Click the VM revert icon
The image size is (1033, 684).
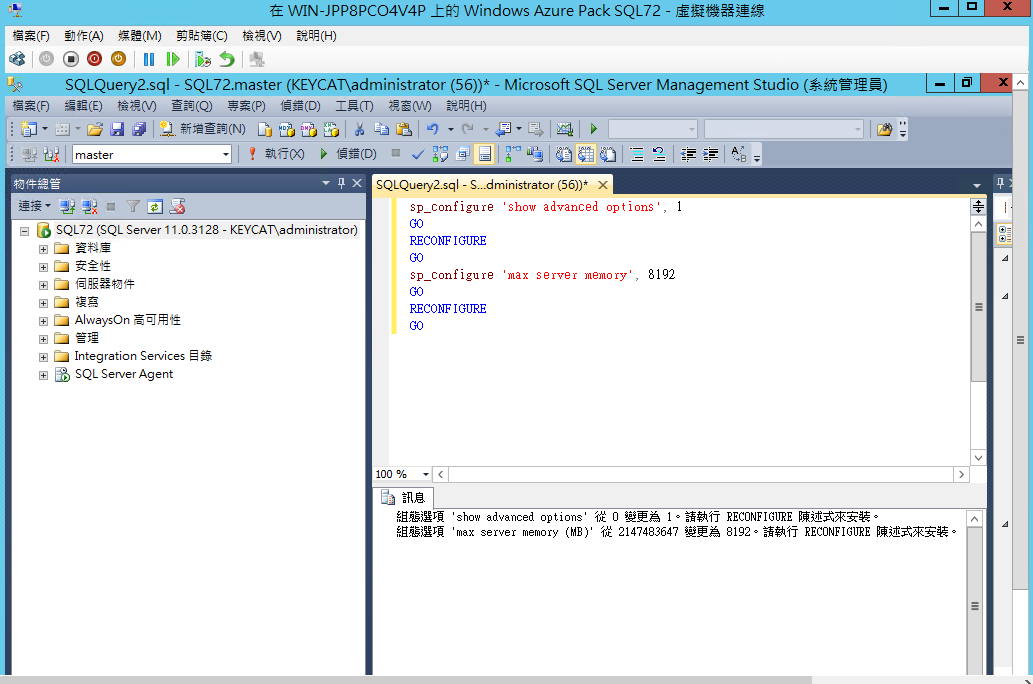(x=227, y=59)
